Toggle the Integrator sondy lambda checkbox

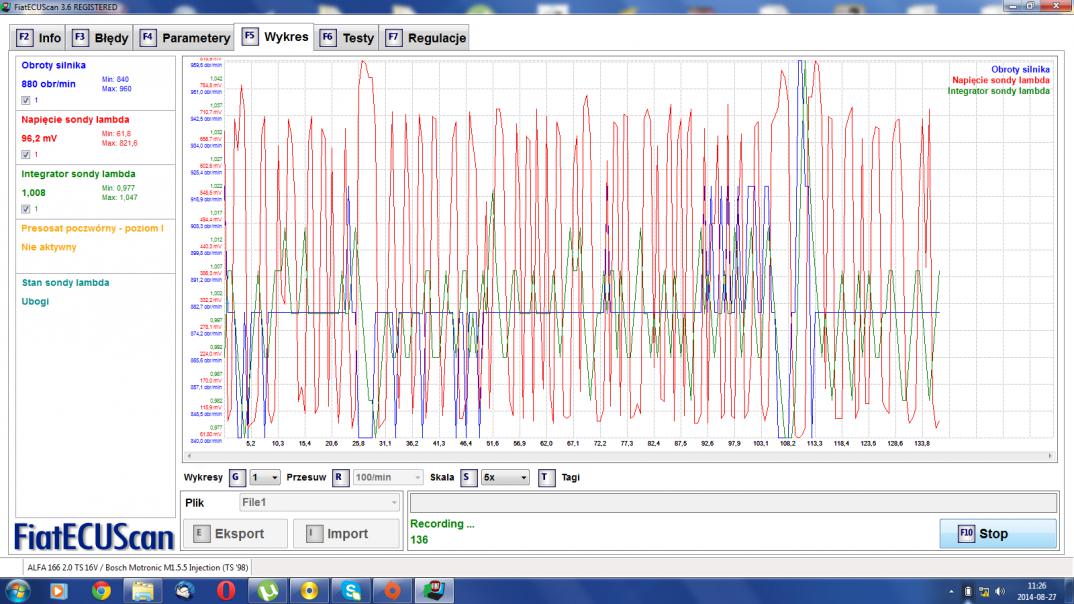(26, 209)
